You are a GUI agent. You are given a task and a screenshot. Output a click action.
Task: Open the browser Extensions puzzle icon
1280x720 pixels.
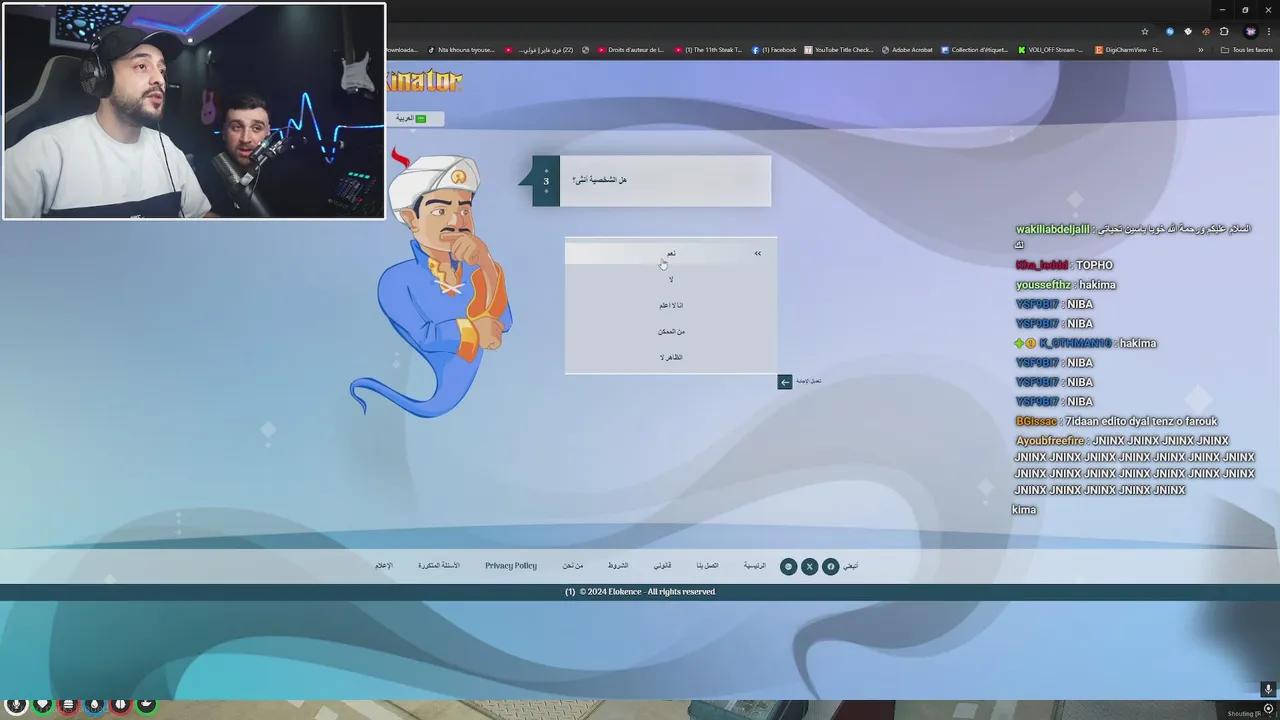(1224, 31)
